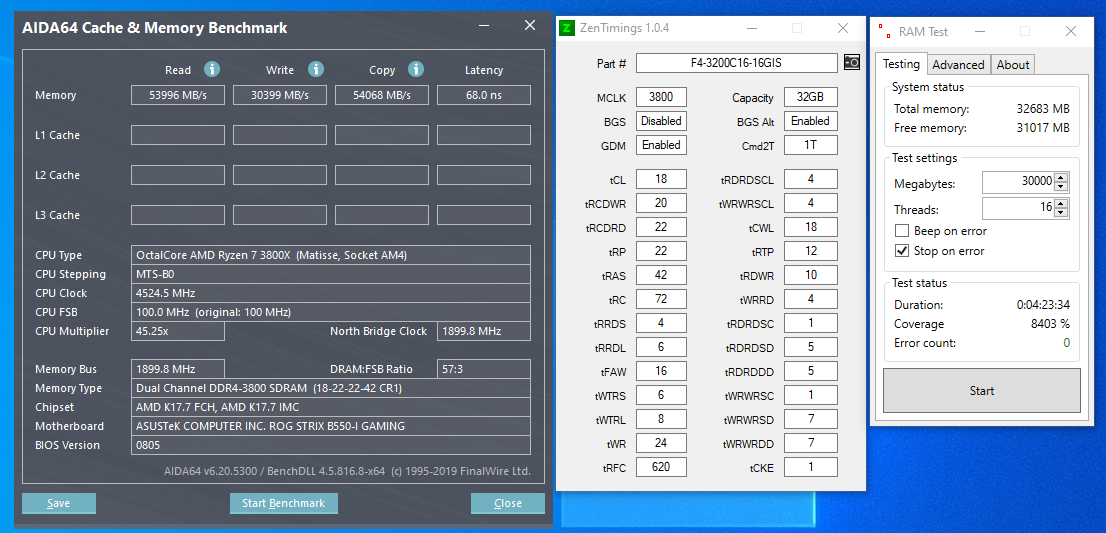Viewport: 1106px width, 533px height.
Task: Toggle Beep on error checkbox
Action: click(901, 231)
